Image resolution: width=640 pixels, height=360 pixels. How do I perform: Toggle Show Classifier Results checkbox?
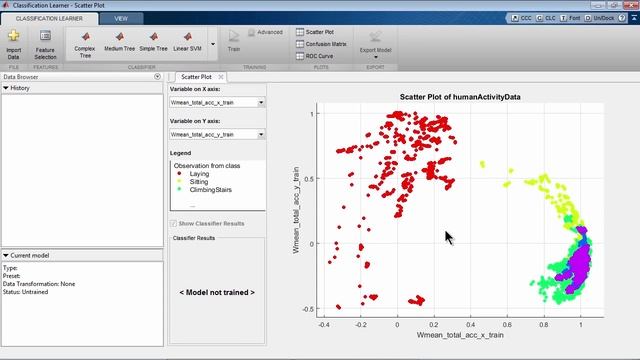pos(173,224)
